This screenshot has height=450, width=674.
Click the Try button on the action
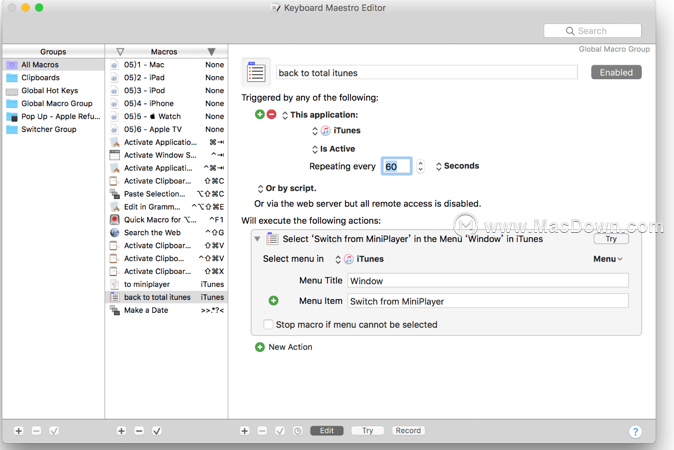click(611, 239)
